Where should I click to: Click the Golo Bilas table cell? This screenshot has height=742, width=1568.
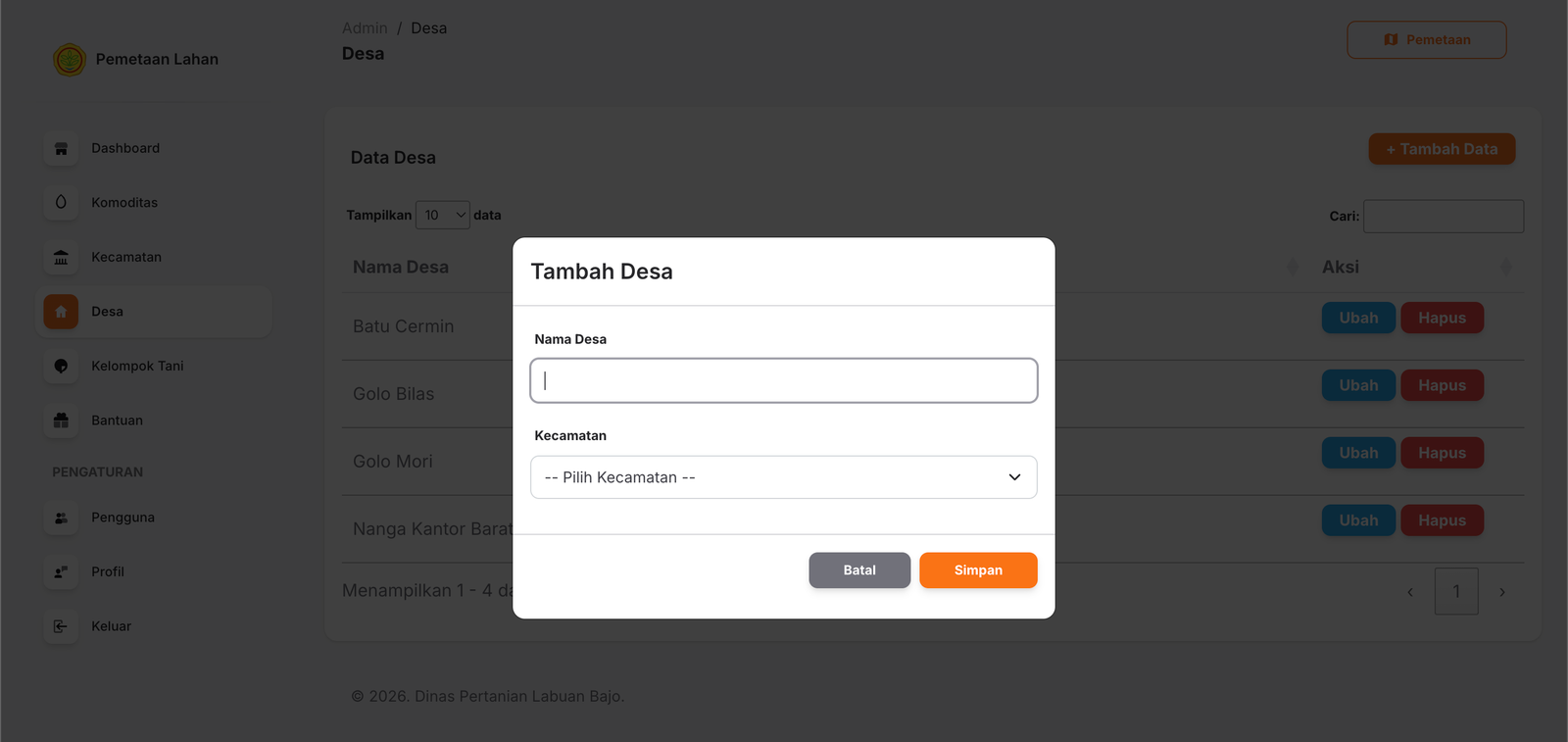click(x=393, y=394)
